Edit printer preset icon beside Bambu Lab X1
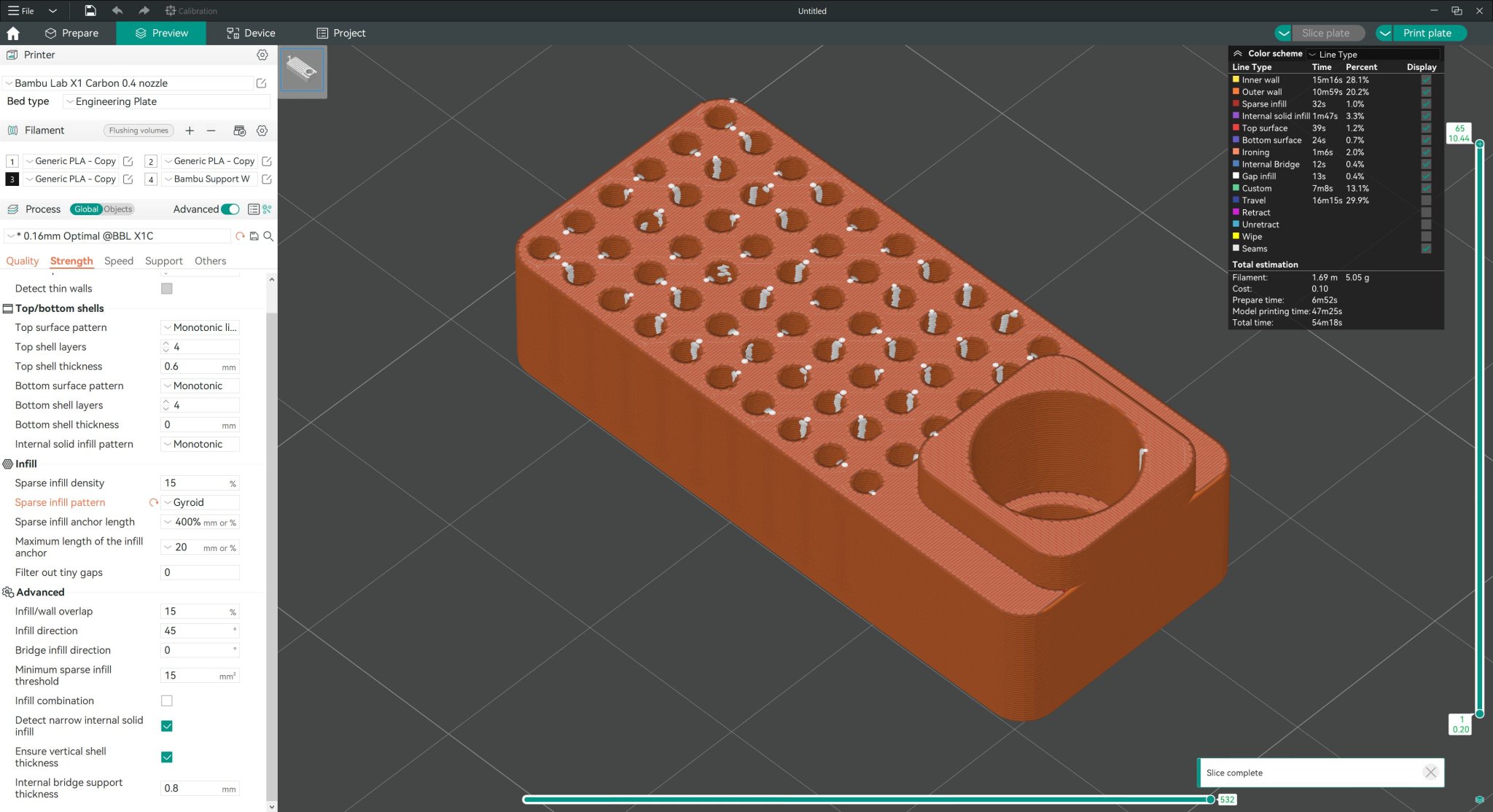Screen dimensions: 1493x812 [261, 83]
